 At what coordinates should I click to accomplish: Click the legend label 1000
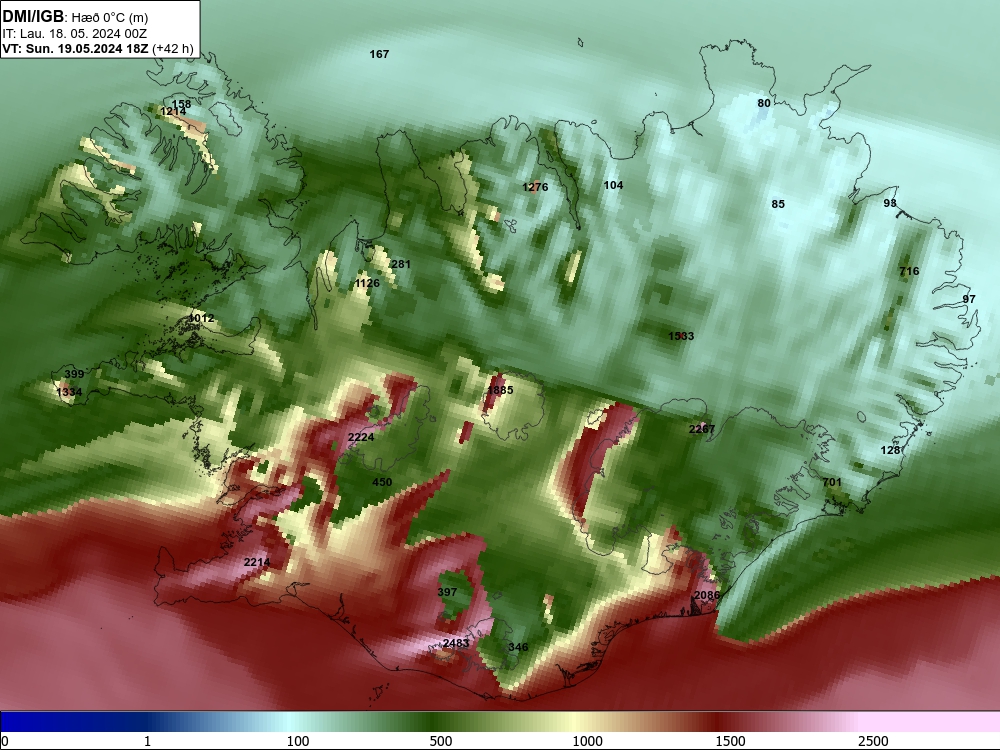587,741
